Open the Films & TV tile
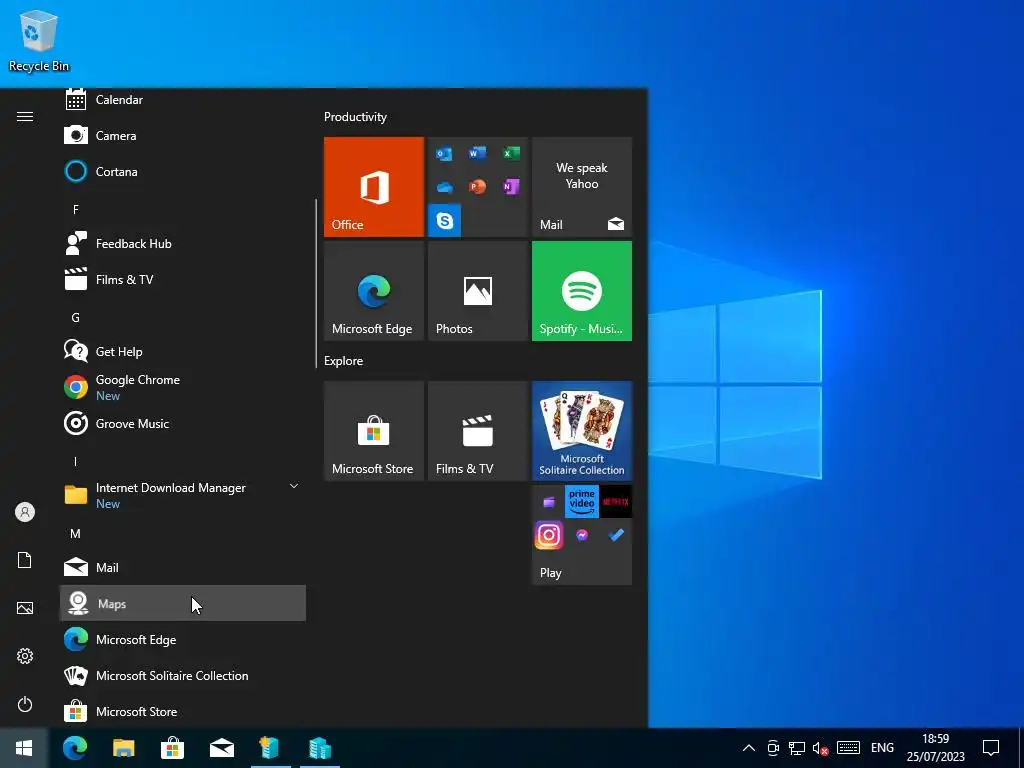 [x=478, y=431]
